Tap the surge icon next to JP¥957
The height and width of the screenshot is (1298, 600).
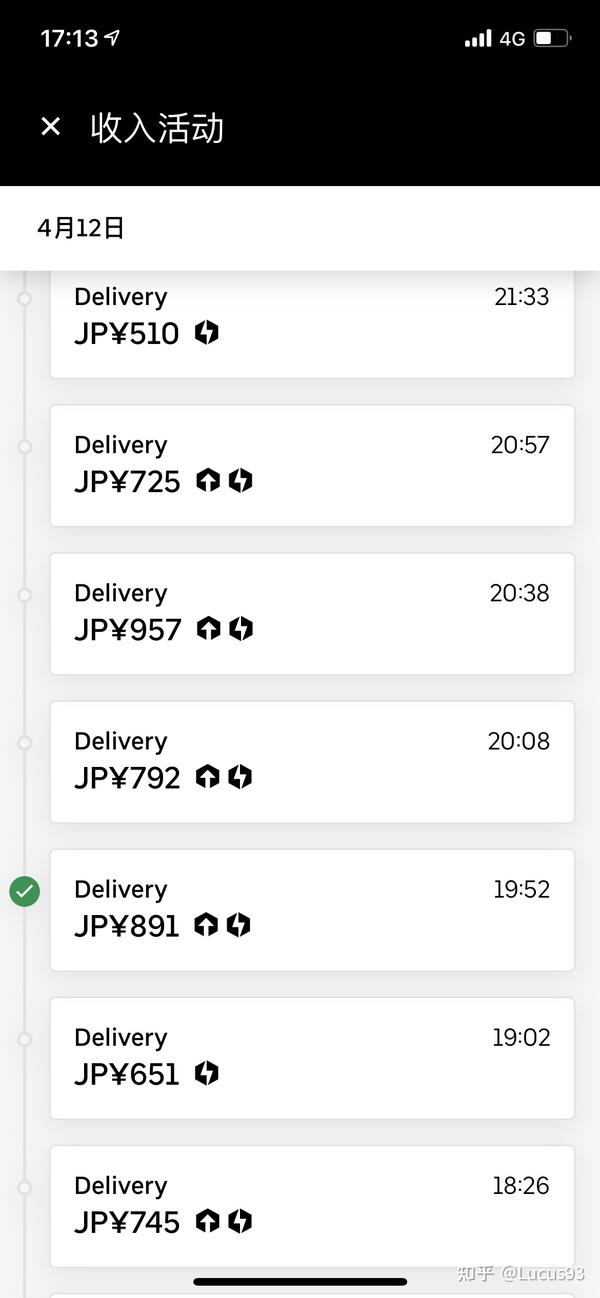point(240,629)
